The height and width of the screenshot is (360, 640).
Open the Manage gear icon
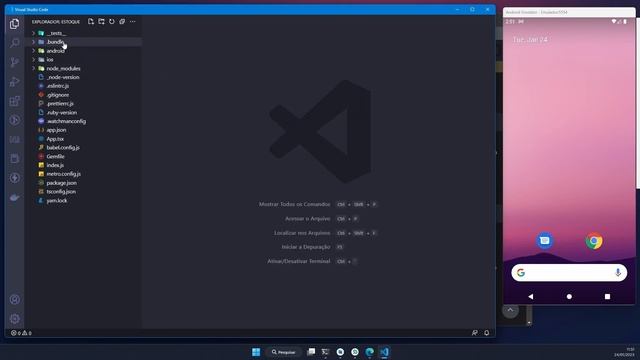click(15, 319)
